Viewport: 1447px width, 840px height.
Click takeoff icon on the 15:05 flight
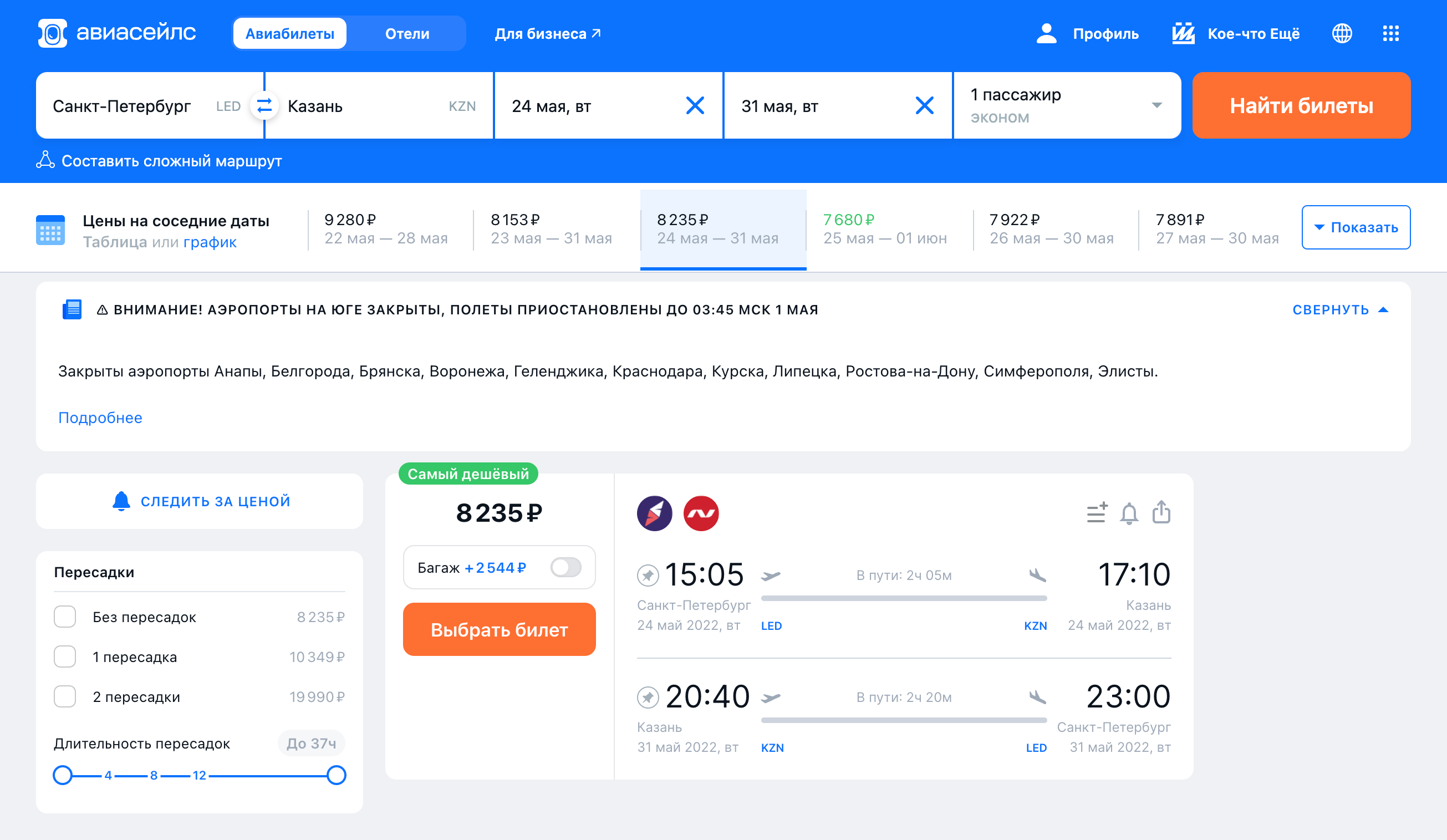[771, 576]
